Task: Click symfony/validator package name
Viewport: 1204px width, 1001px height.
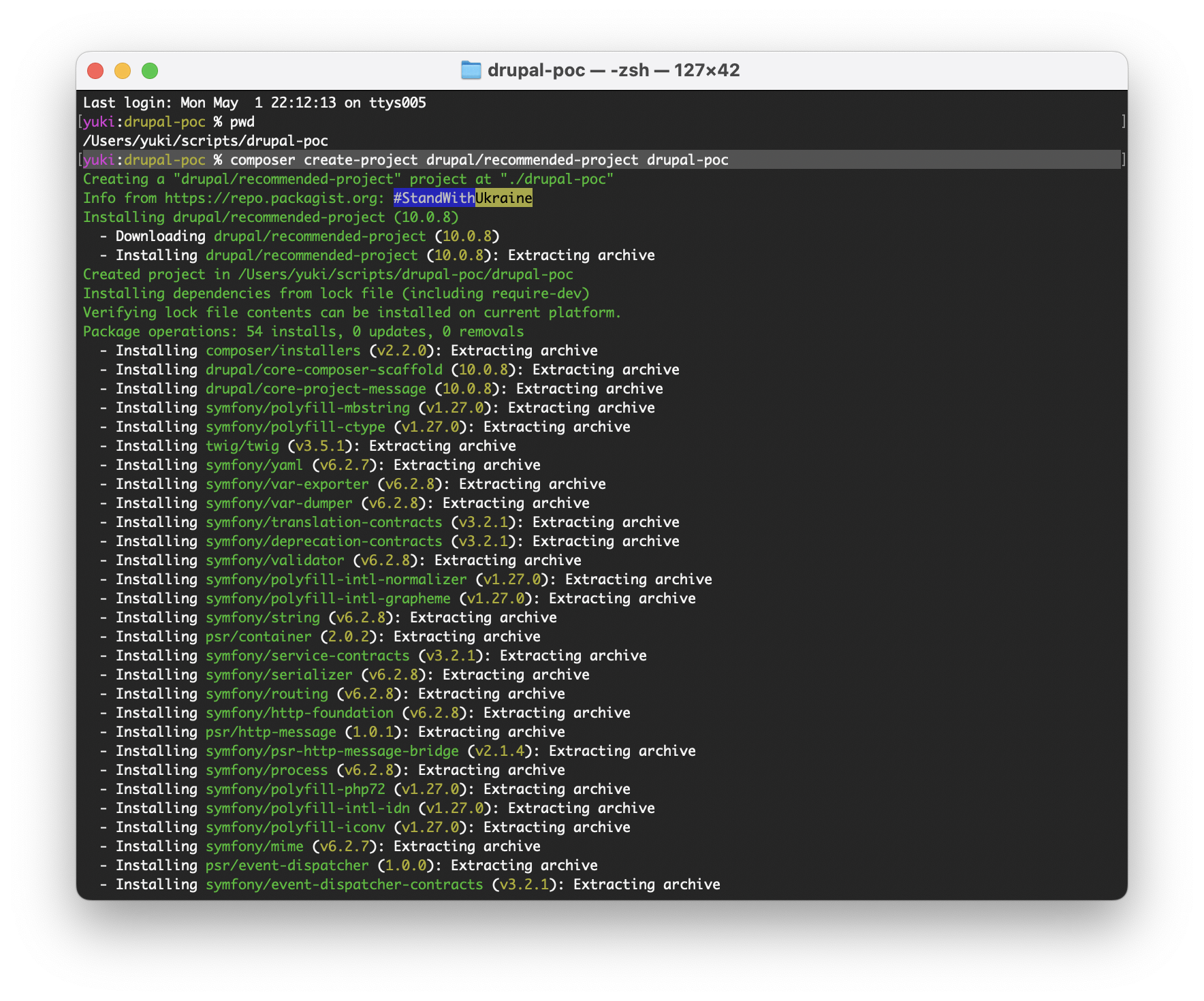Action: 275,560
